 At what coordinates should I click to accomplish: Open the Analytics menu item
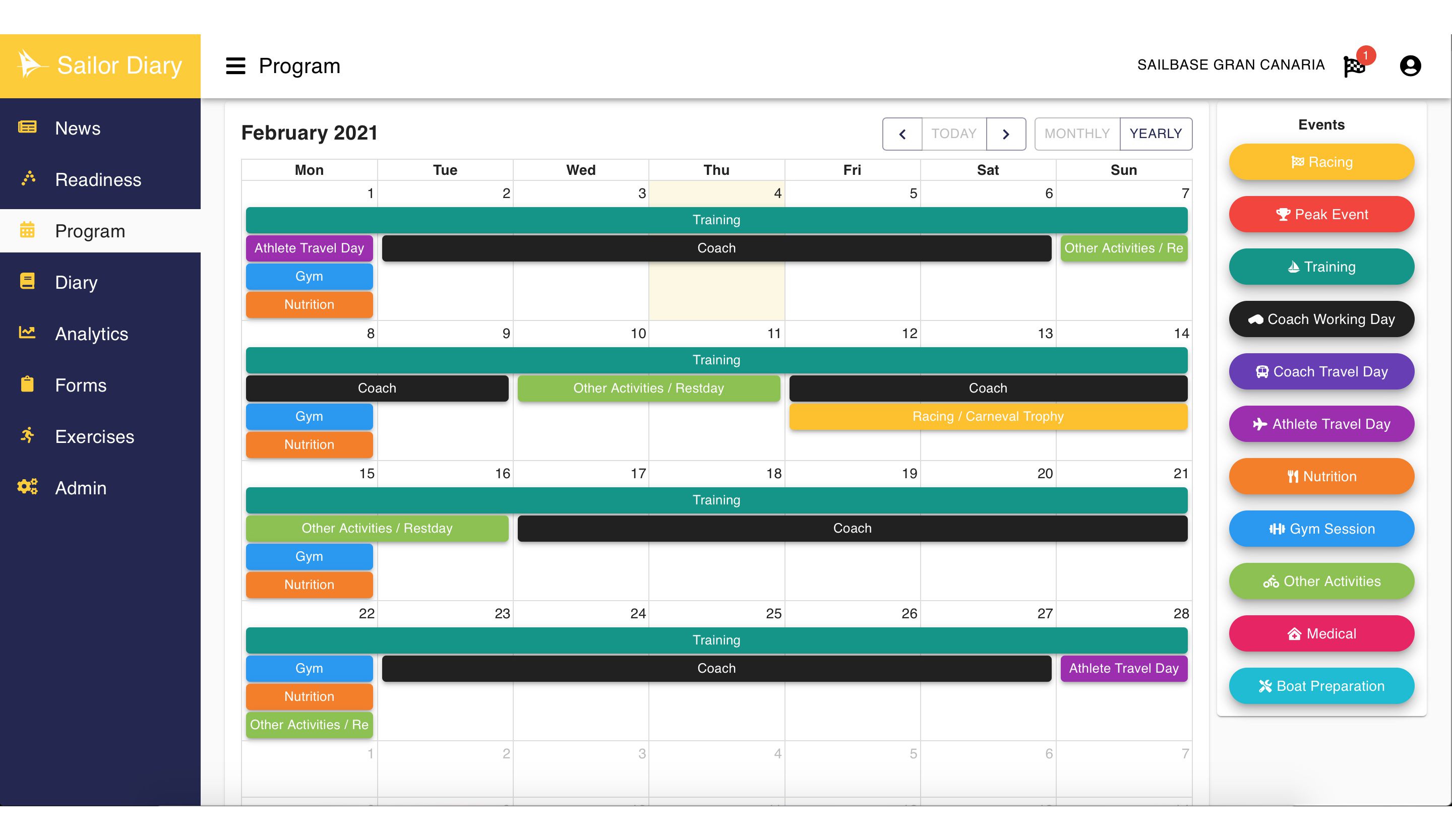(x=100, y=334)
